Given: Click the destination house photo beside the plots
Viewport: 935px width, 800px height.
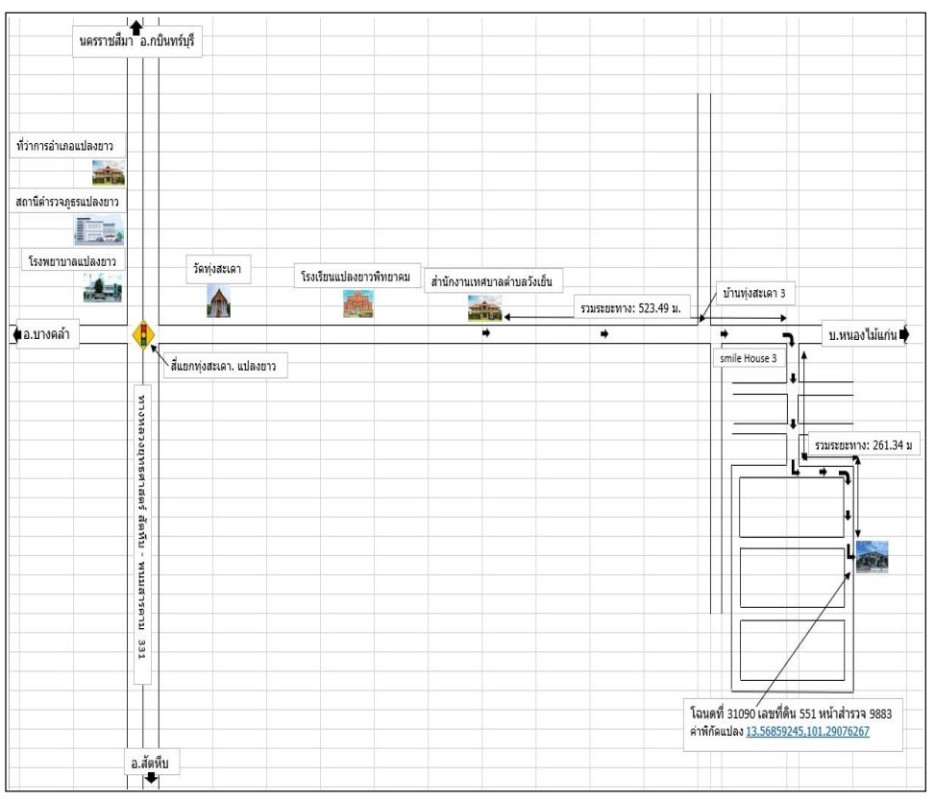Looking at the screenshot, I should 871,556.
